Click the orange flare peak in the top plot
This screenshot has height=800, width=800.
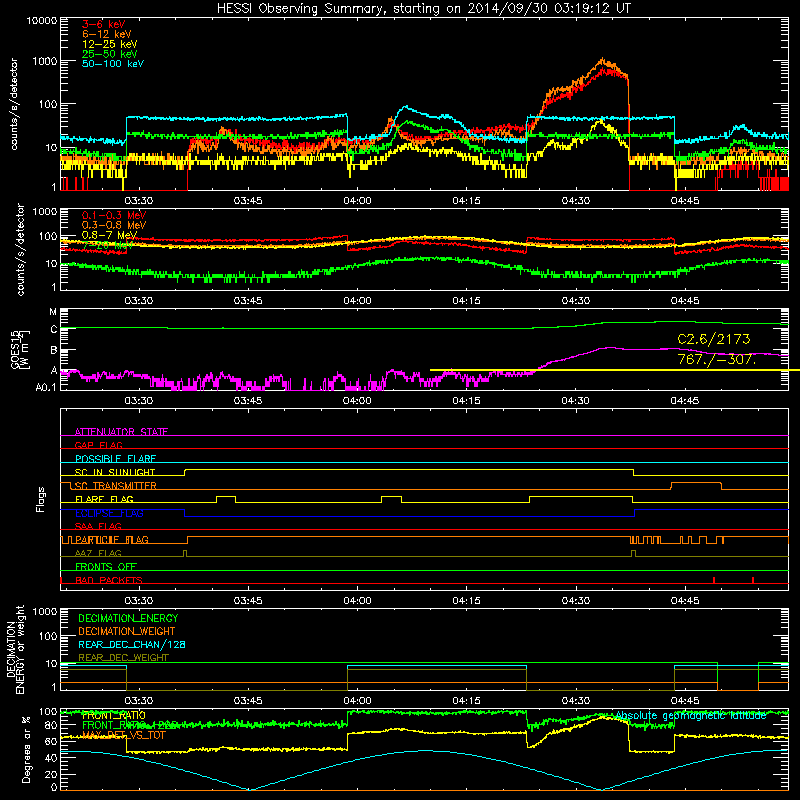click(x=604, y=61)
